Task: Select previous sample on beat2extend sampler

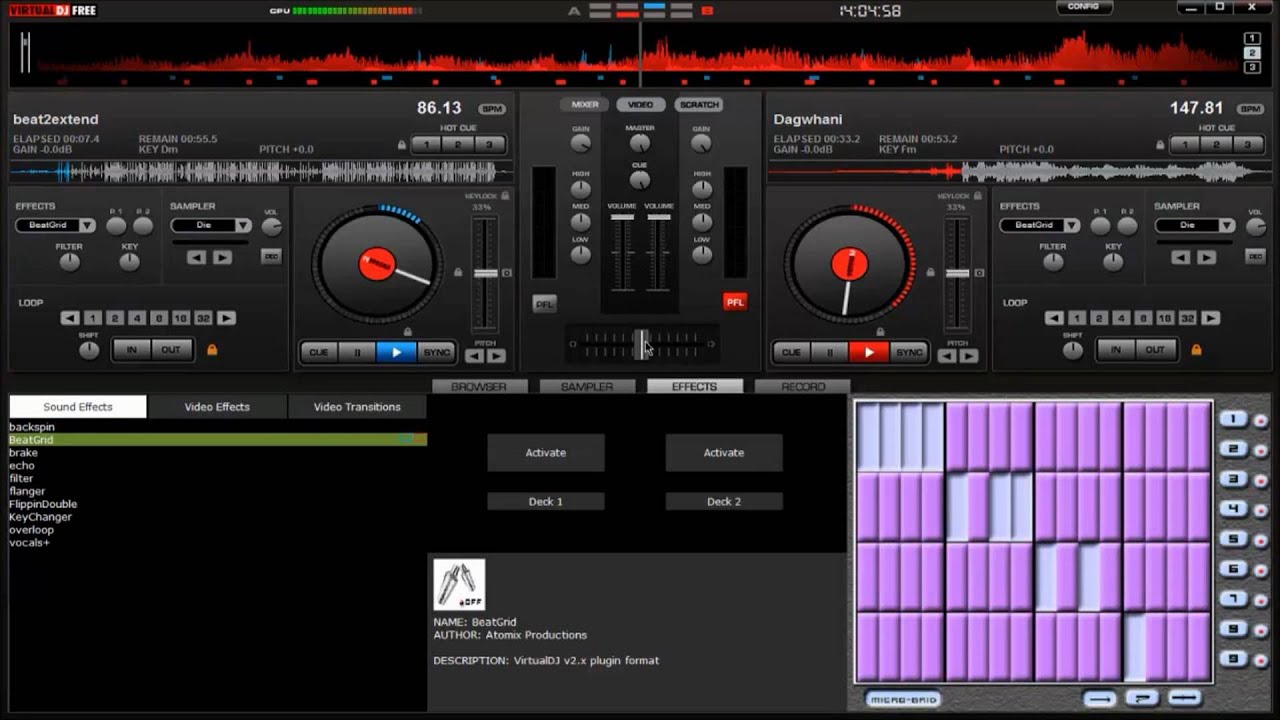Action: pos(197,257)
